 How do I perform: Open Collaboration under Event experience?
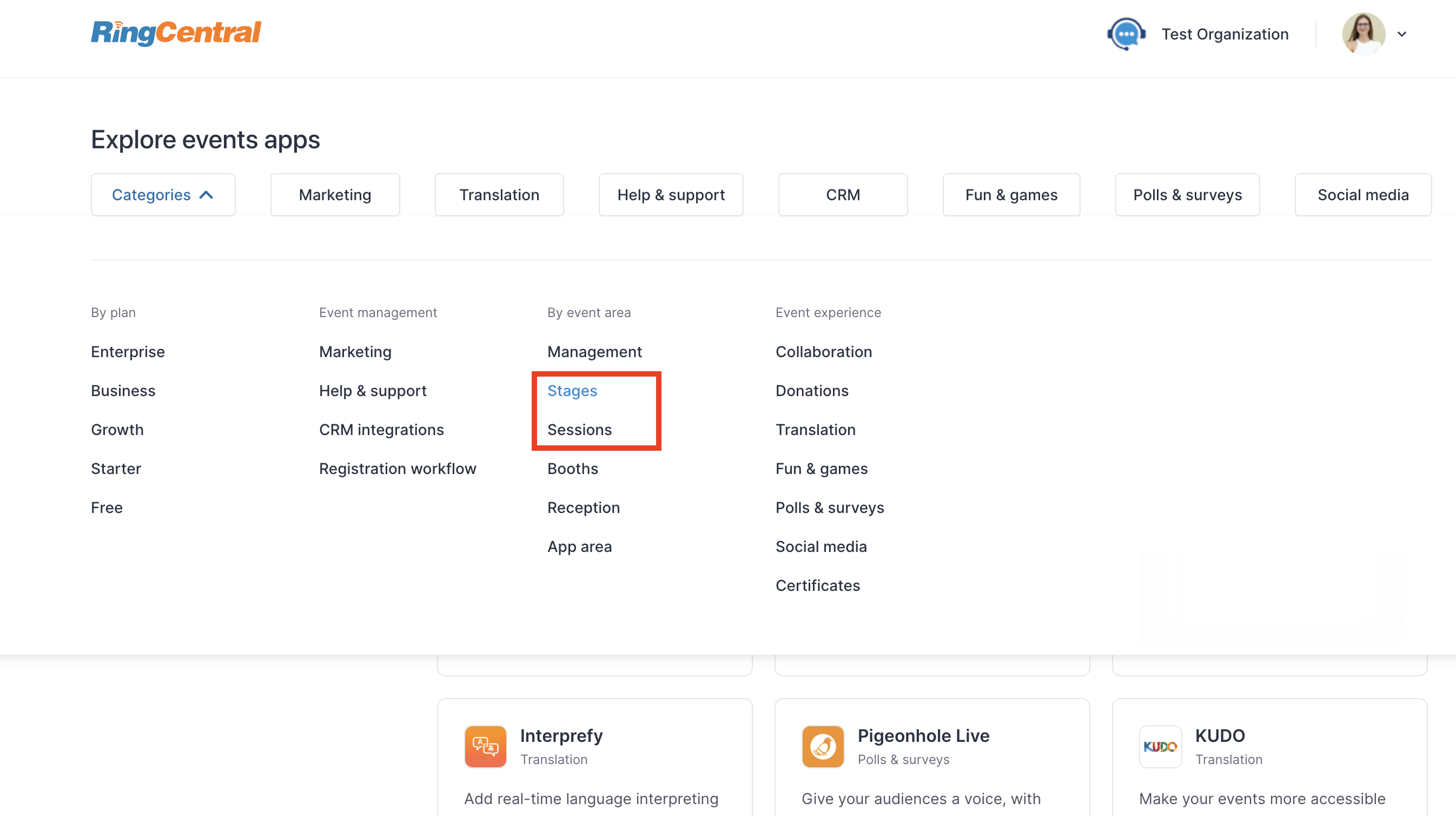[824, 352]
